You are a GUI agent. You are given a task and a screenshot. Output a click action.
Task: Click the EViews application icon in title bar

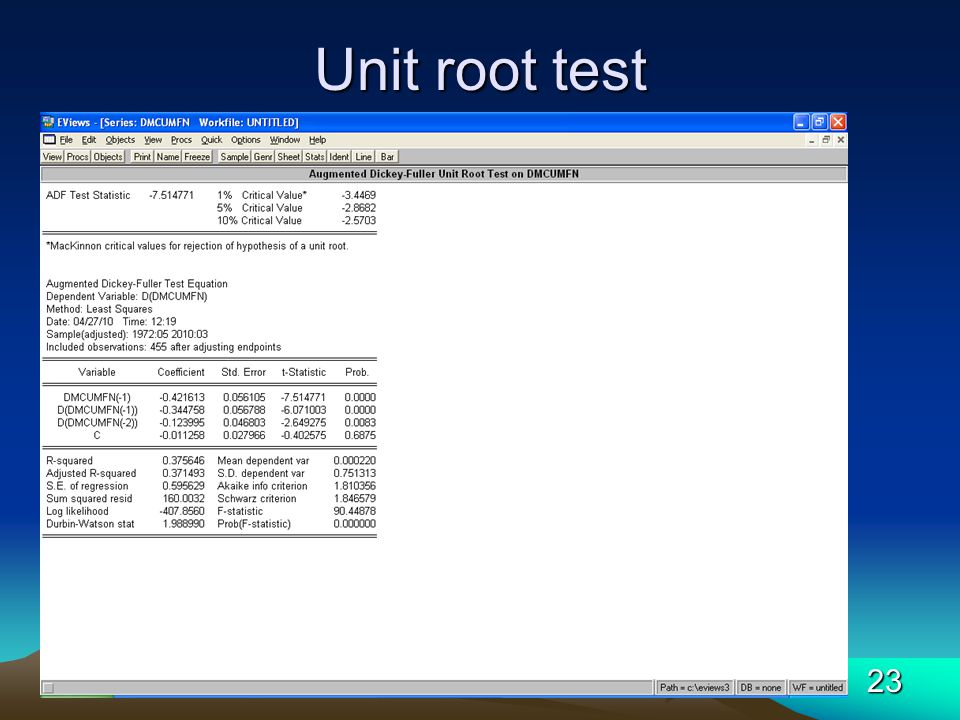48,122
